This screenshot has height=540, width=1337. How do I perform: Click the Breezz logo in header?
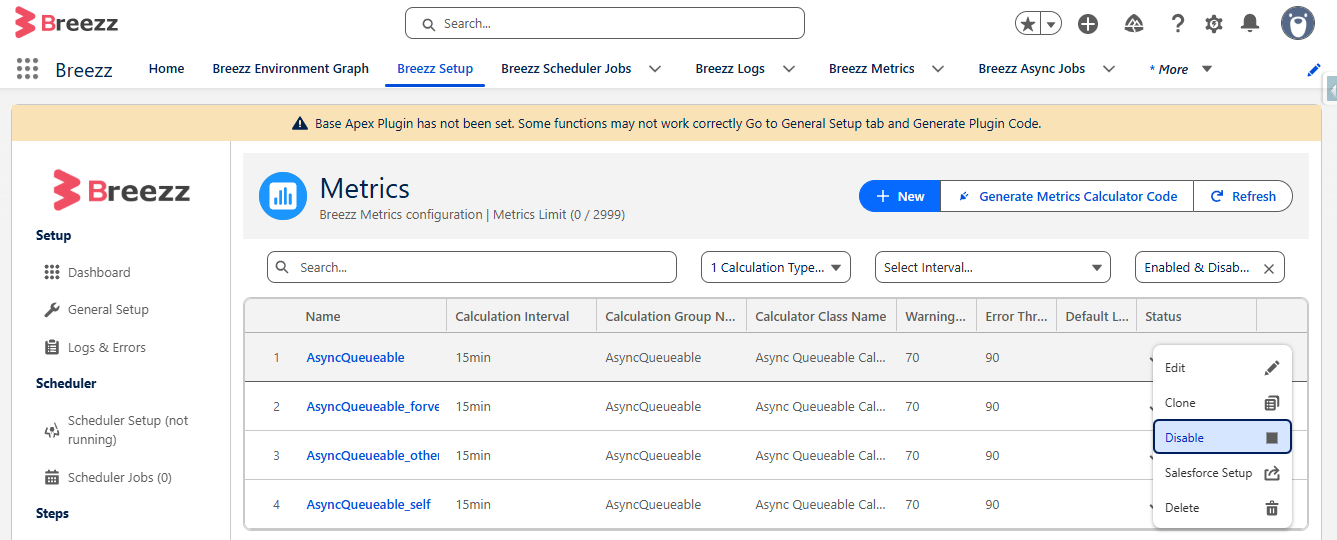point(66,22)
